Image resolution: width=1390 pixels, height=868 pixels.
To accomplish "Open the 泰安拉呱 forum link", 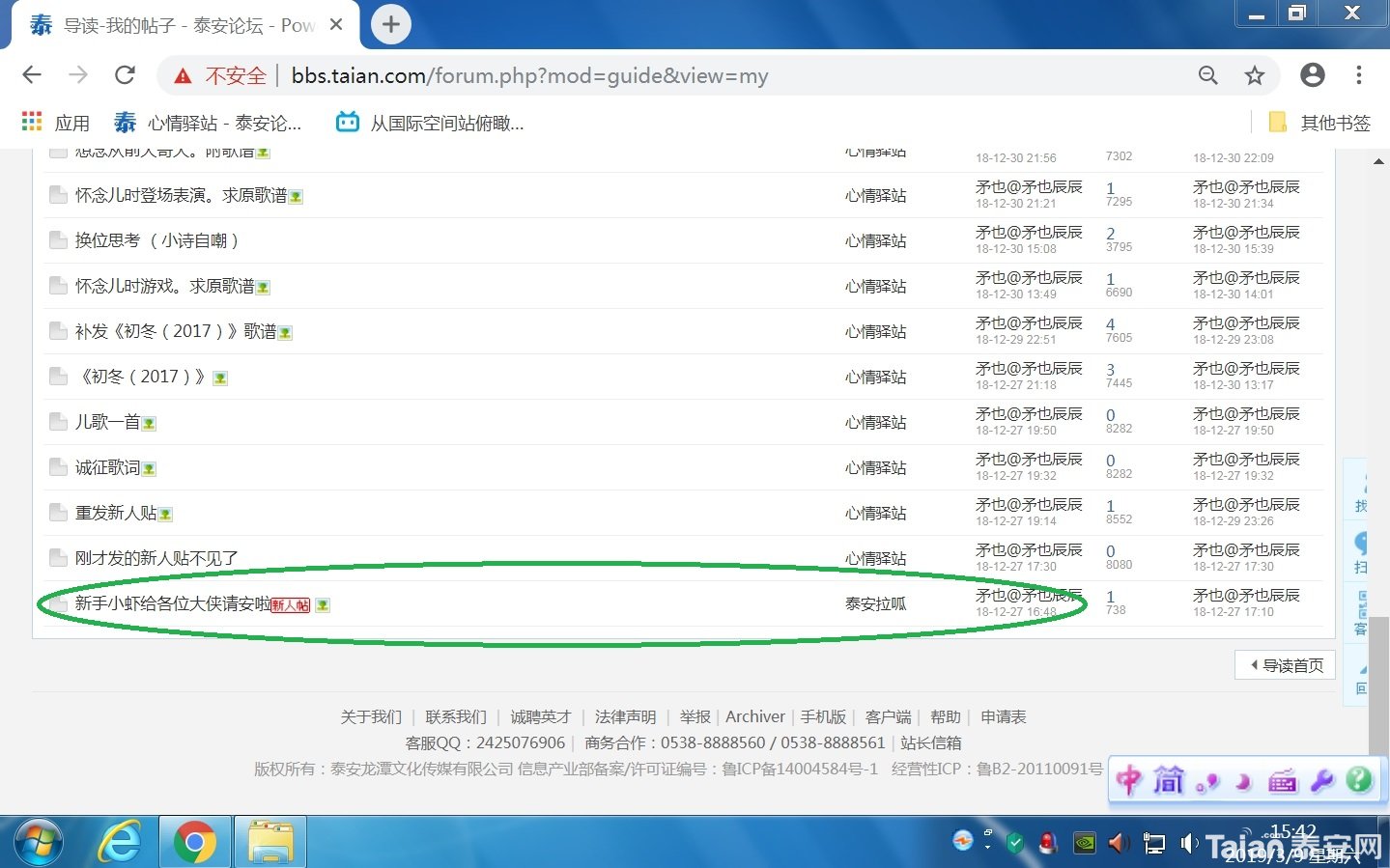I will point(875,603).
